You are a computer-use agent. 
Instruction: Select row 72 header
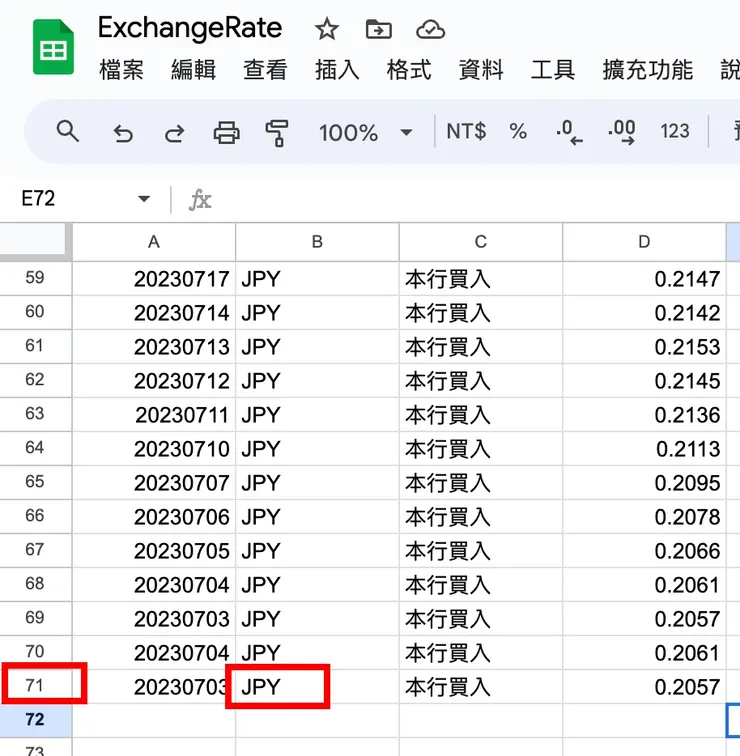point(35,720)
